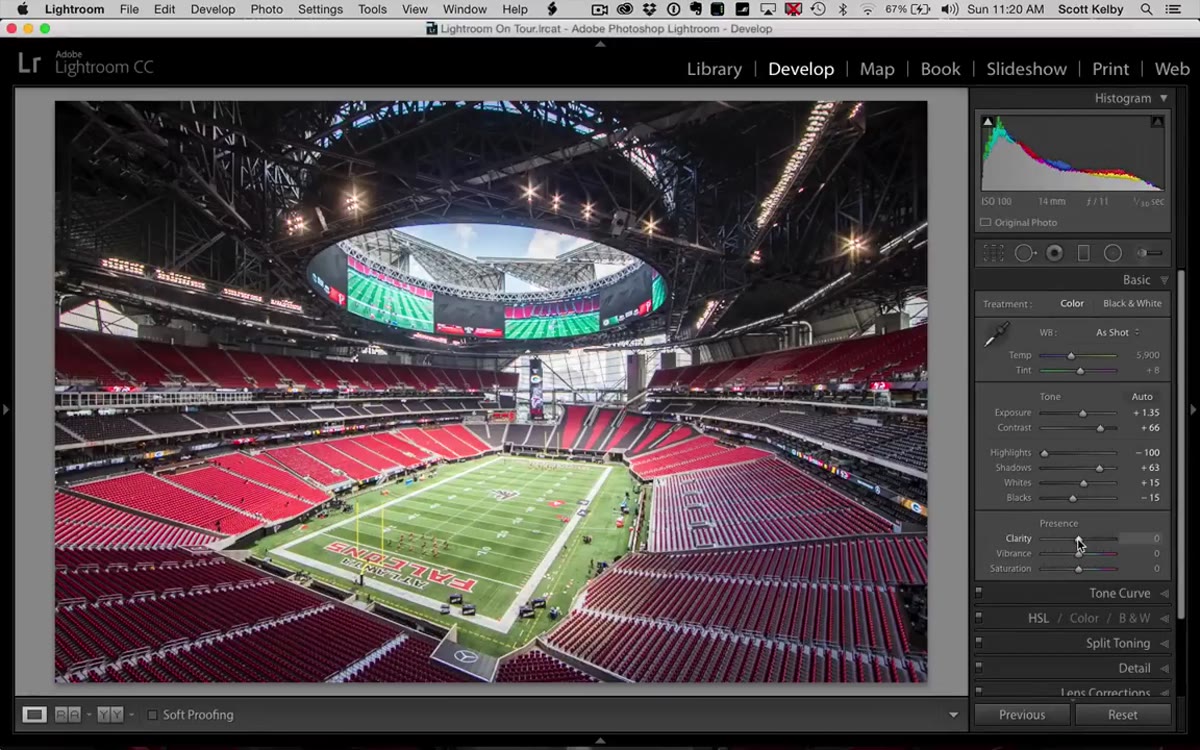Open the Develop menu in menu bar
This screenshot has height=750, width=1200.
click(212, 9)
